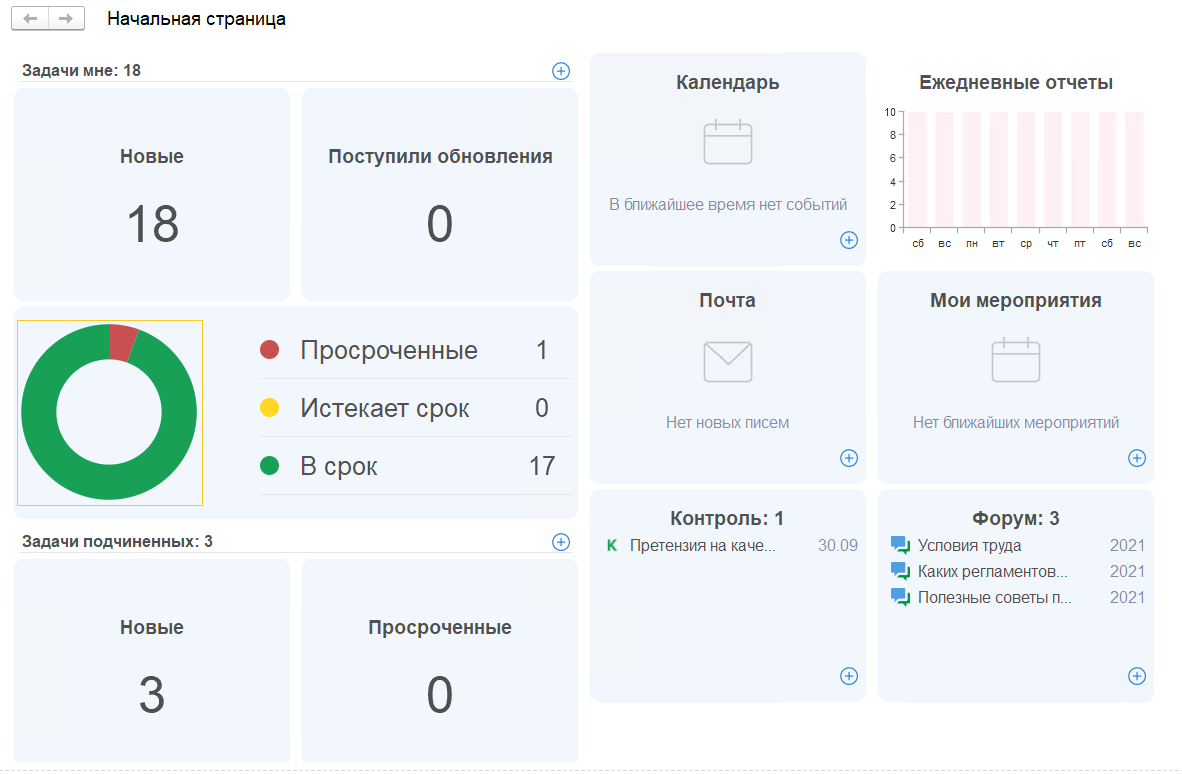Open forum topic Условия труда

[969, 546]
